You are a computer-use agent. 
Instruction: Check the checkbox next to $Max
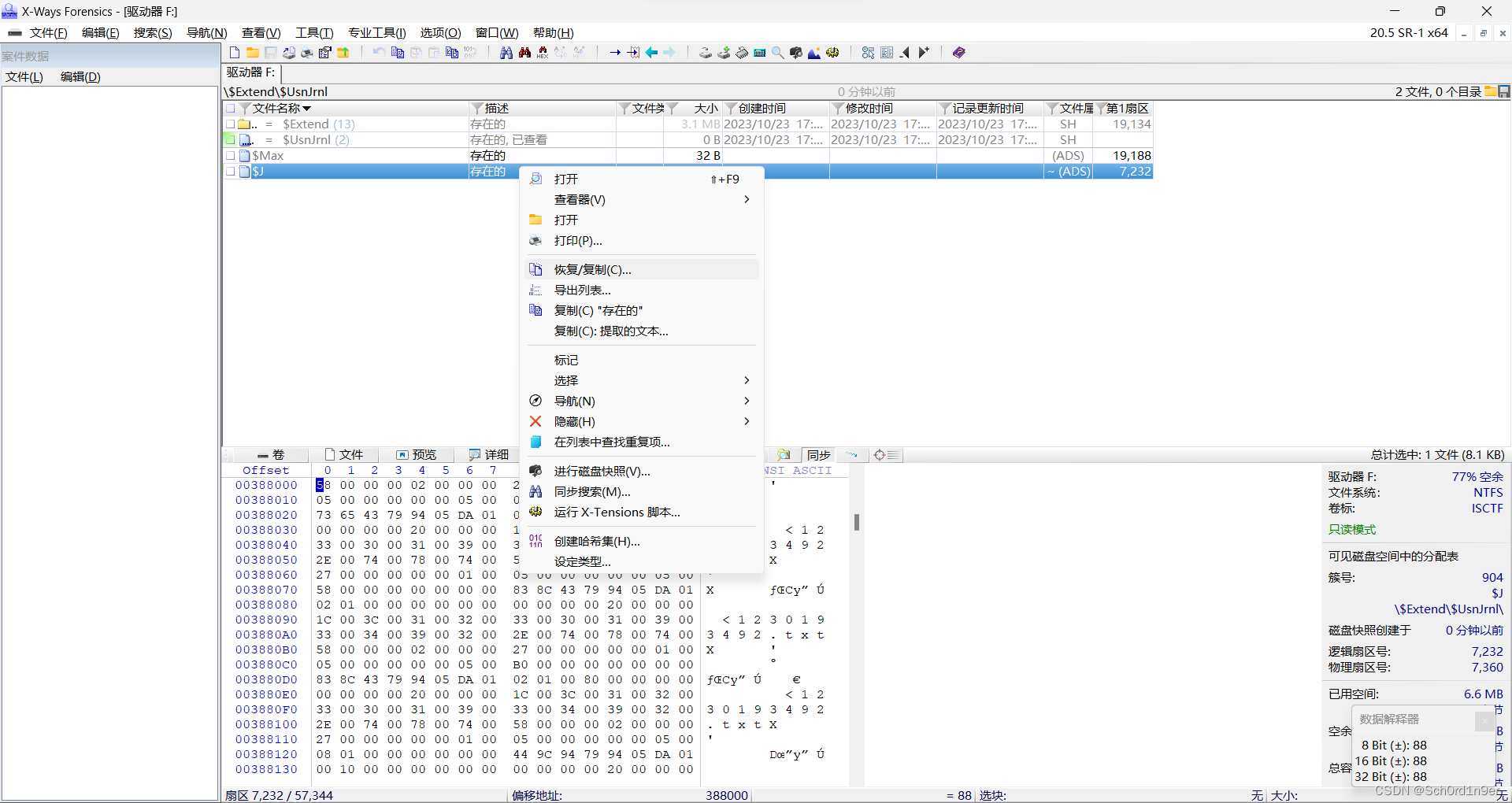231,155
